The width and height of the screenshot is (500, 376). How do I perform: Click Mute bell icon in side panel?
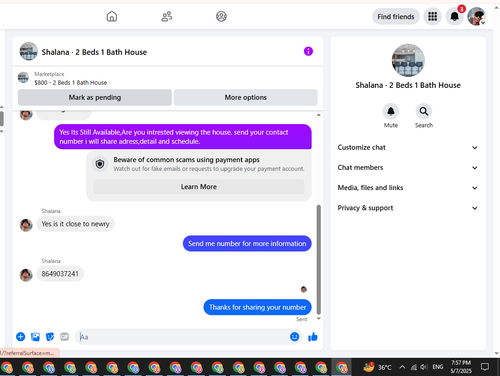coord(391,111)
